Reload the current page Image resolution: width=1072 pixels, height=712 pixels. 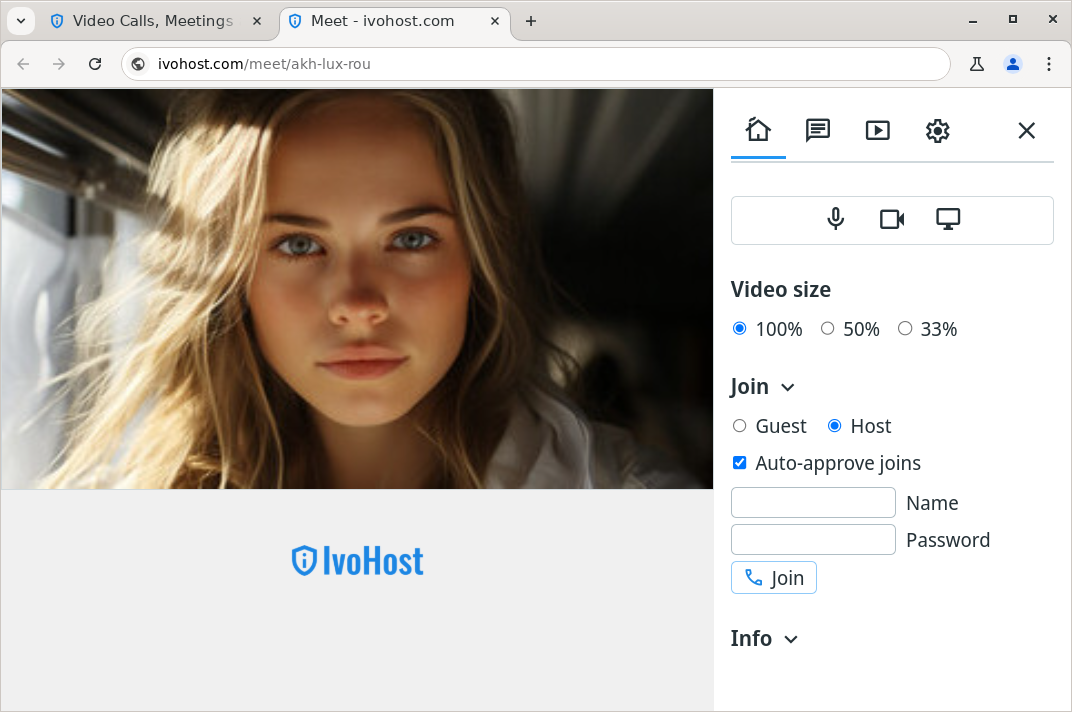(x=95, y=64)
